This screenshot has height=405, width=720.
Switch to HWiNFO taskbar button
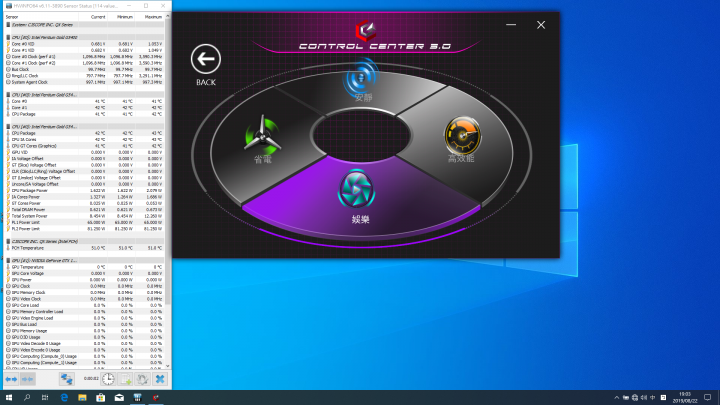click(x=137, y=398)
